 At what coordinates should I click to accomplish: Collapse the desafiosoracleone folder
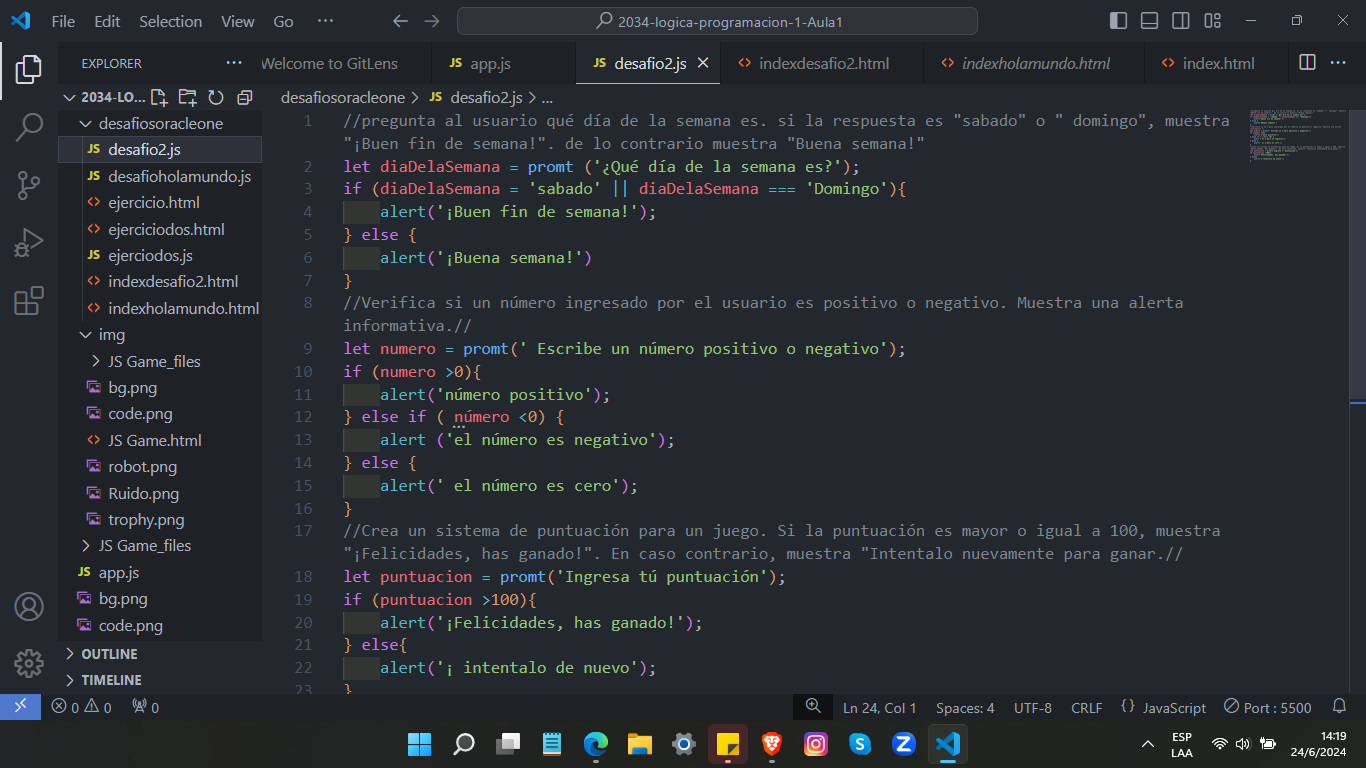[x=160, y=124]
